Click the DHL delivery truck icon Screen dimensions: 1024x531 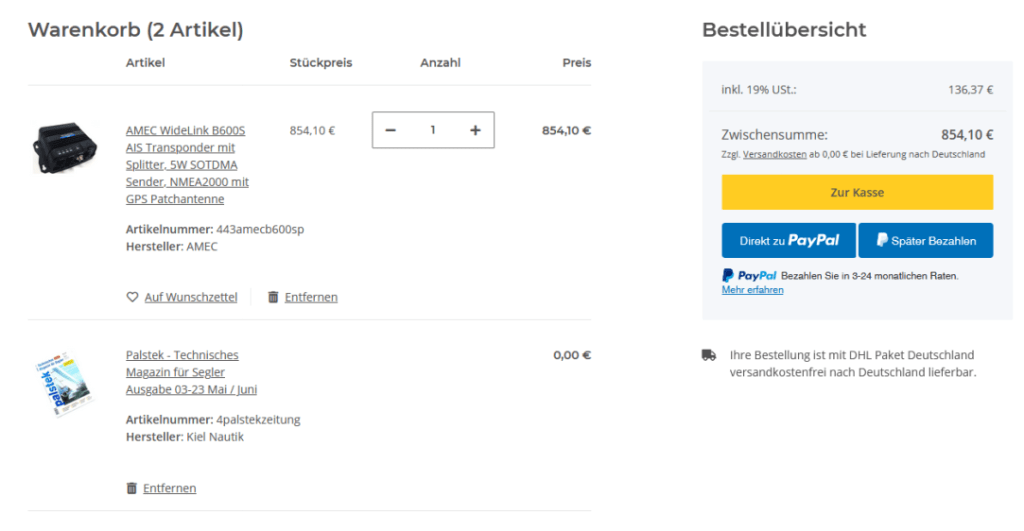709,355
